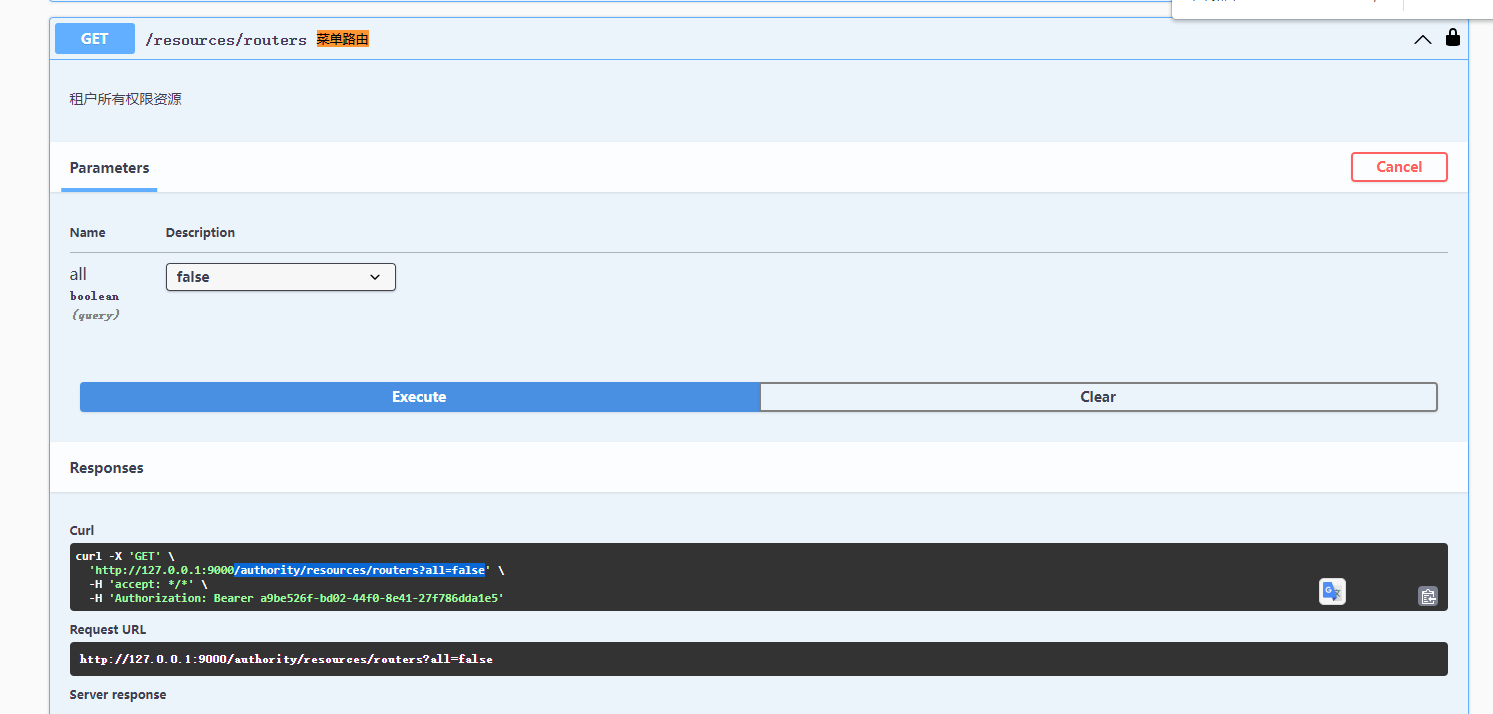The image size is (1493, 714).
Task: Click the 'Description' column header
Action: tap(200, 233)
